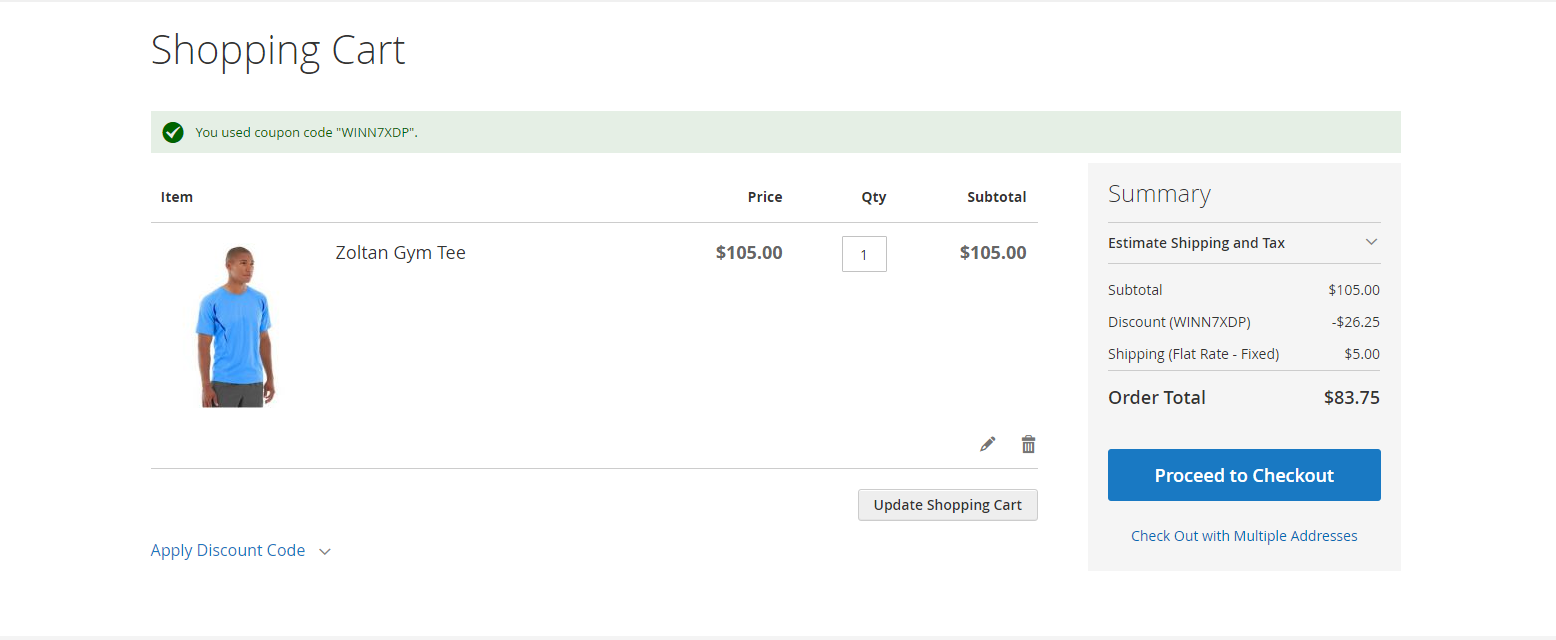Click the Shipping (Flat Rate - Fixed) line
This screenshot has height=640, width=1556.
click(x=1193, y=354)
